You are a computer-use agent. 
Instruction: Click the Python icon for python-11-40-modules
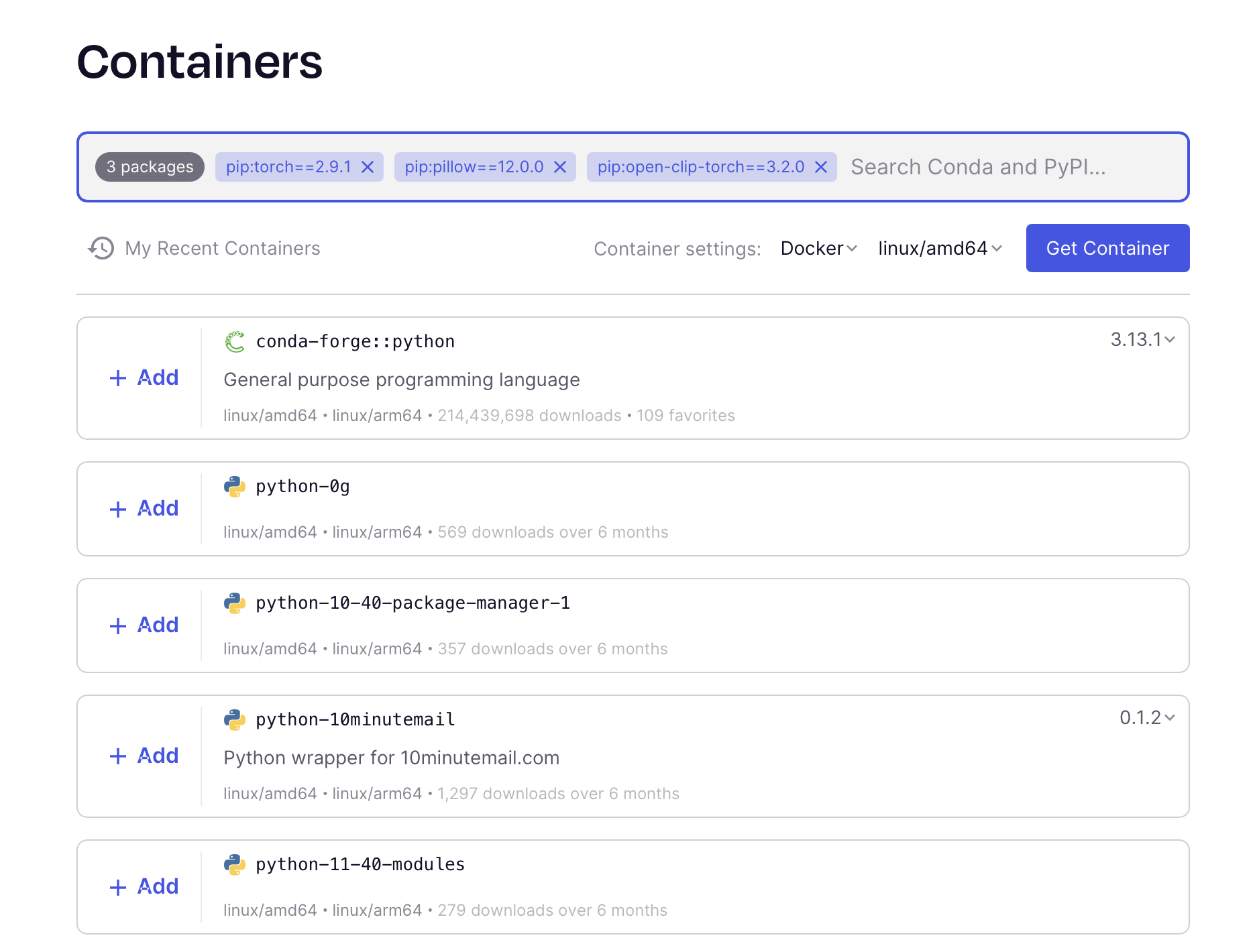235,864
